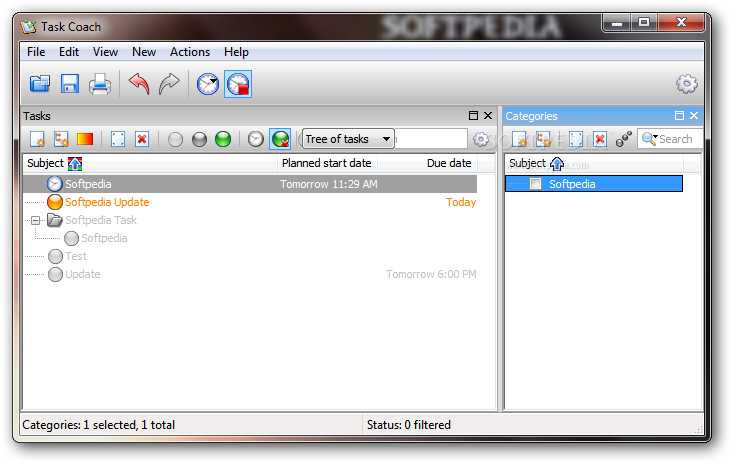Open the main toolbar customize gear

pyautogui.click(x=686, y=84)
